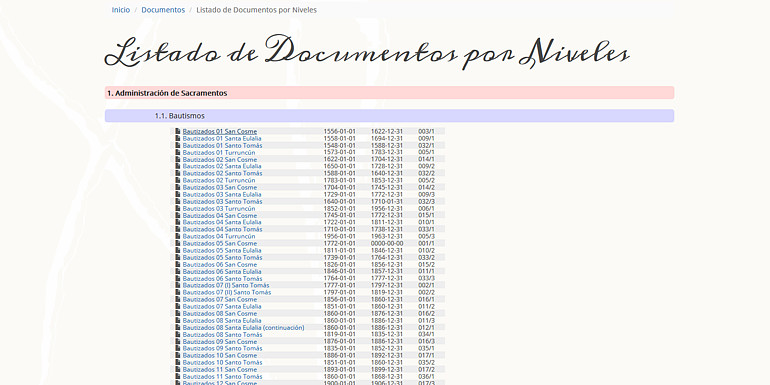Open the Bautizados 11 Santo Tomás document

(222, 376)
